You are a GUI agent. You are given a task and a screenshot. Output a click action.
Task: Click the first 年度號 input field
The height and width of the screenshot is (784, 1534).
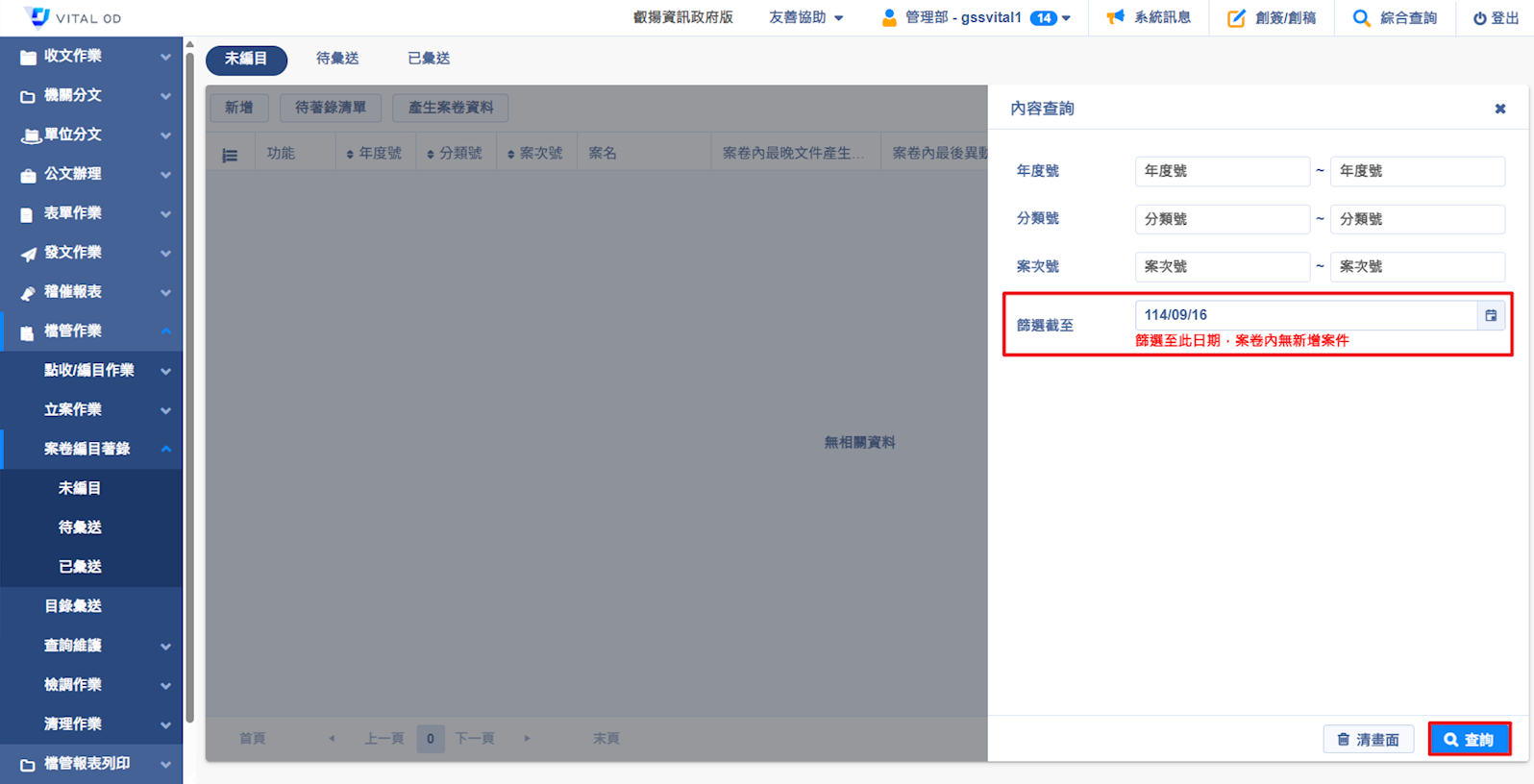tap(1221, 171)
